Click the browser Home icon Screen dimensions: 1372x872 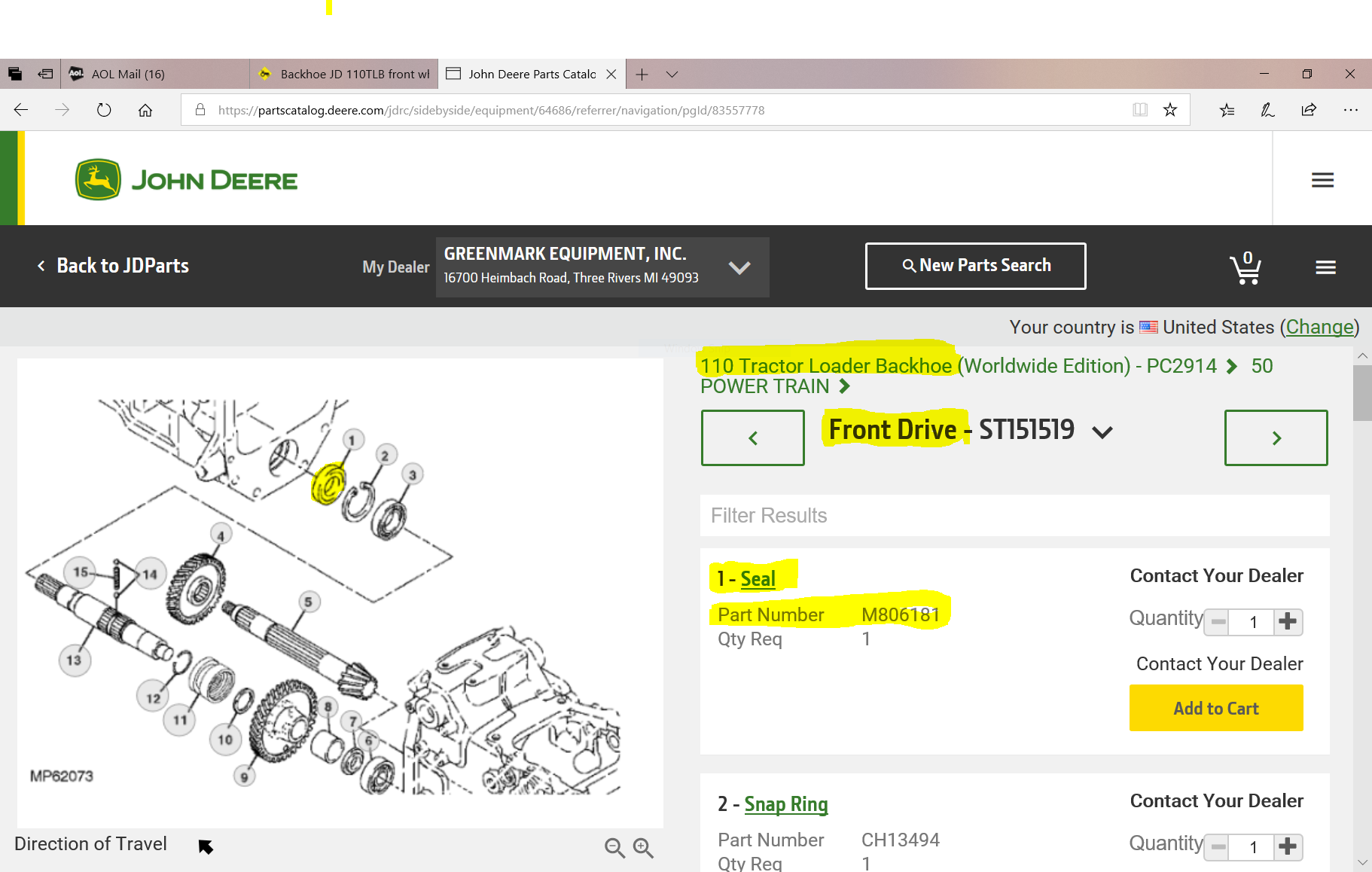tap(145, 110)
